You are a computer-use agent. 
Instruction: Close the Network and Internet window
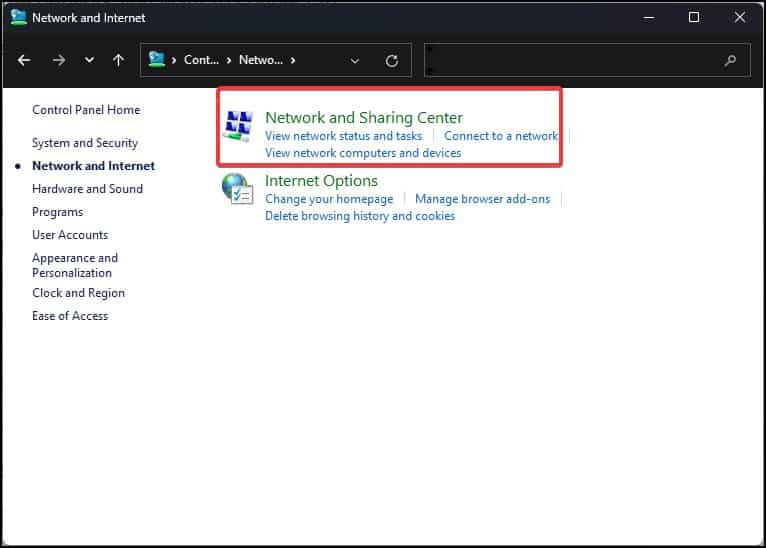tap(740, 18)
